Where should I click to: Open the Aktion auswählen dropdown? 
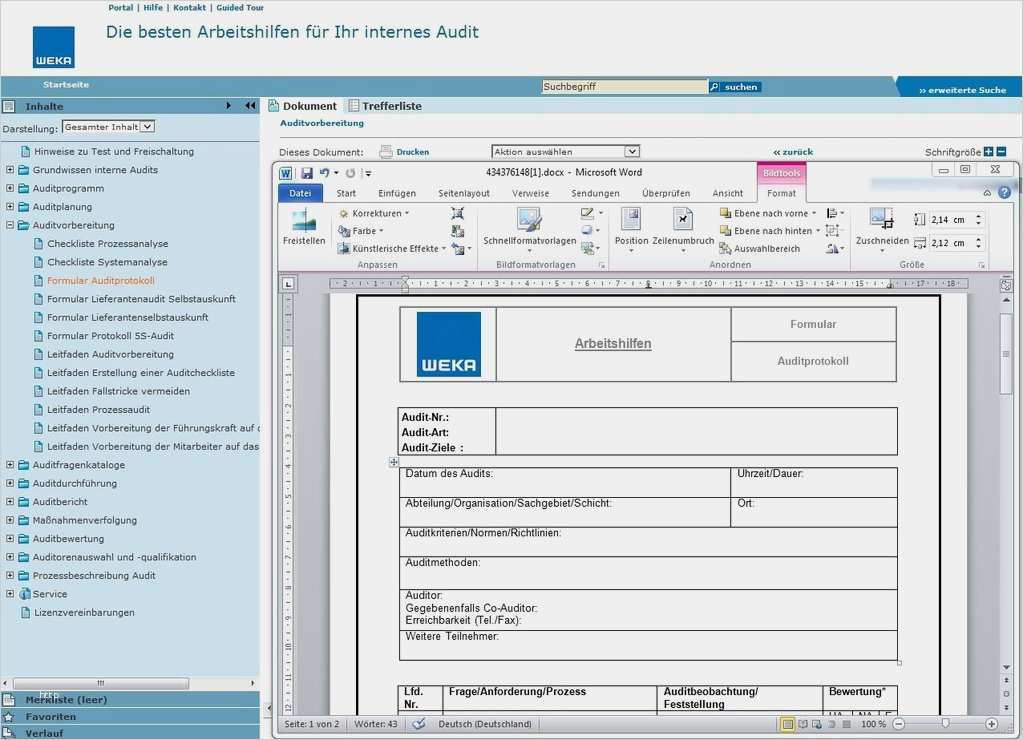[565, 152]
